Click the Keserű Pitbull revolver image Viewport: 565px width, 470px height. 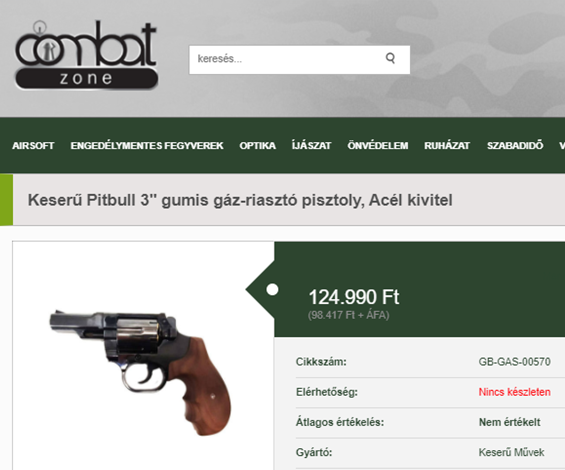(141, 372)
